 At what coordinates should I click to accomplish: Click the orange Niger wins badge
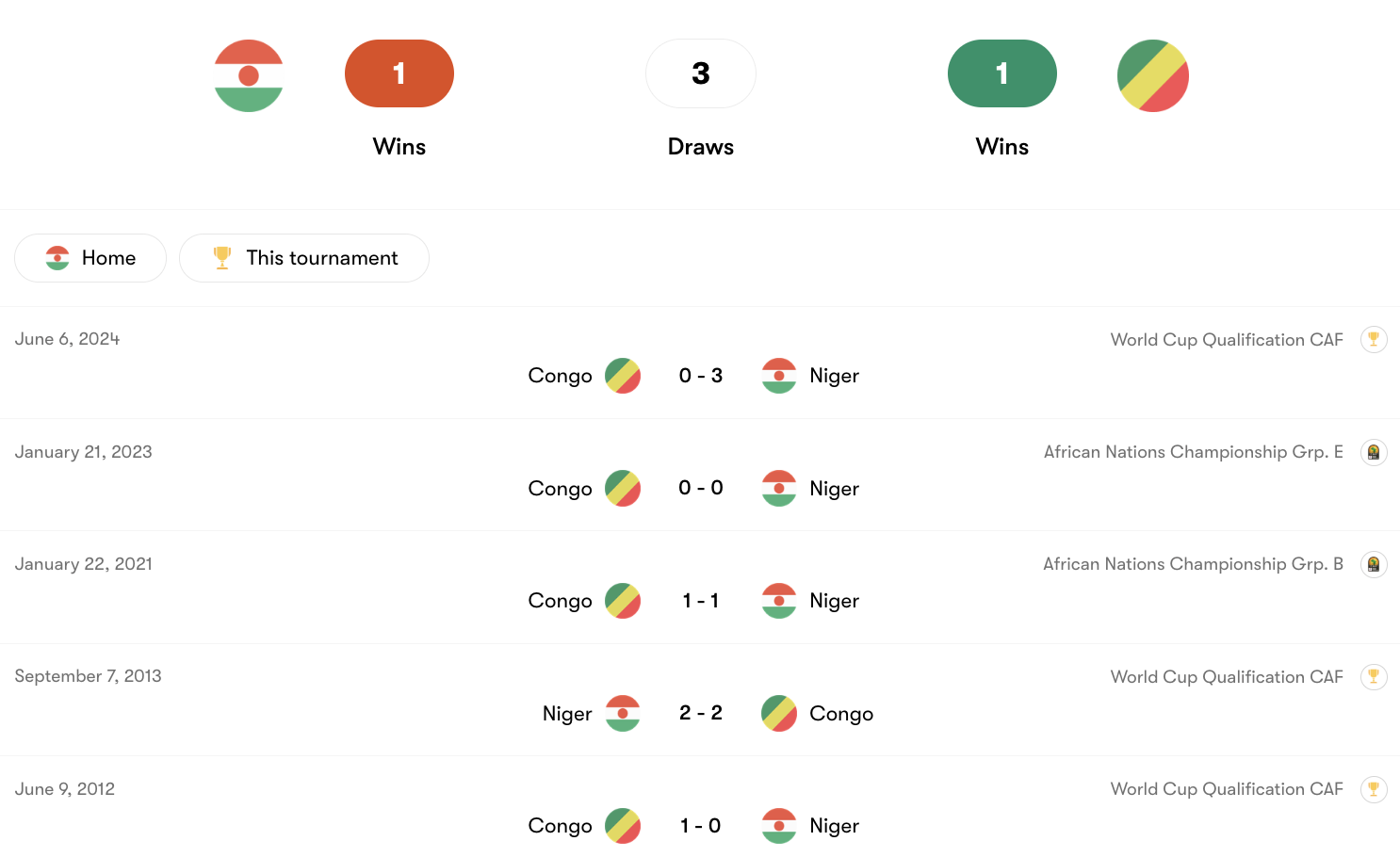coord(399,73)
